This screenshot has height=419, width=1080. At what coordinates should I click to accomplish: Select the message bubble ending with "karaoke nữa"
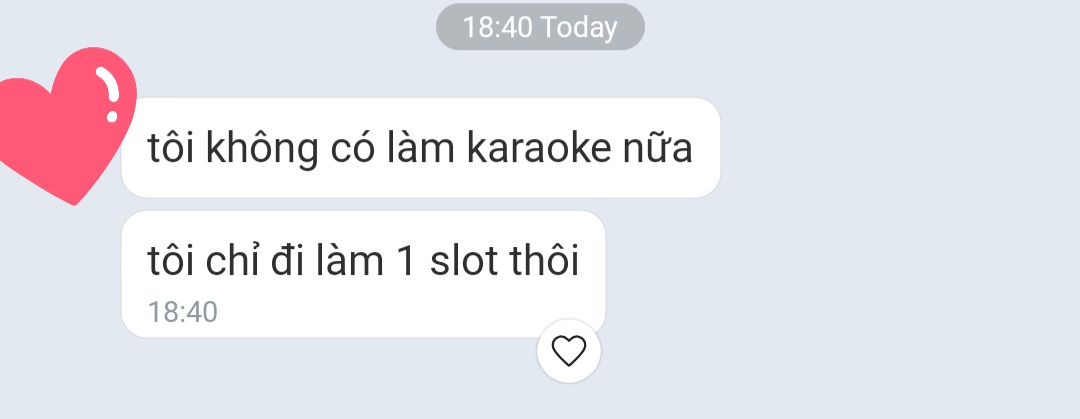[421, 147]
